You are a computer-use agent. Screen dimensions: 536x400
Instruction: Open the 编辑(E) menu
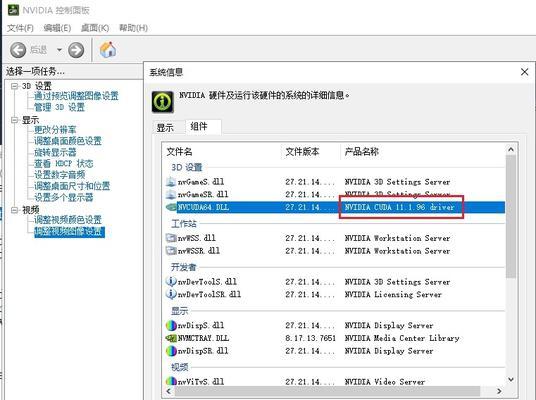pyautogui.click(x=57, y=28)
